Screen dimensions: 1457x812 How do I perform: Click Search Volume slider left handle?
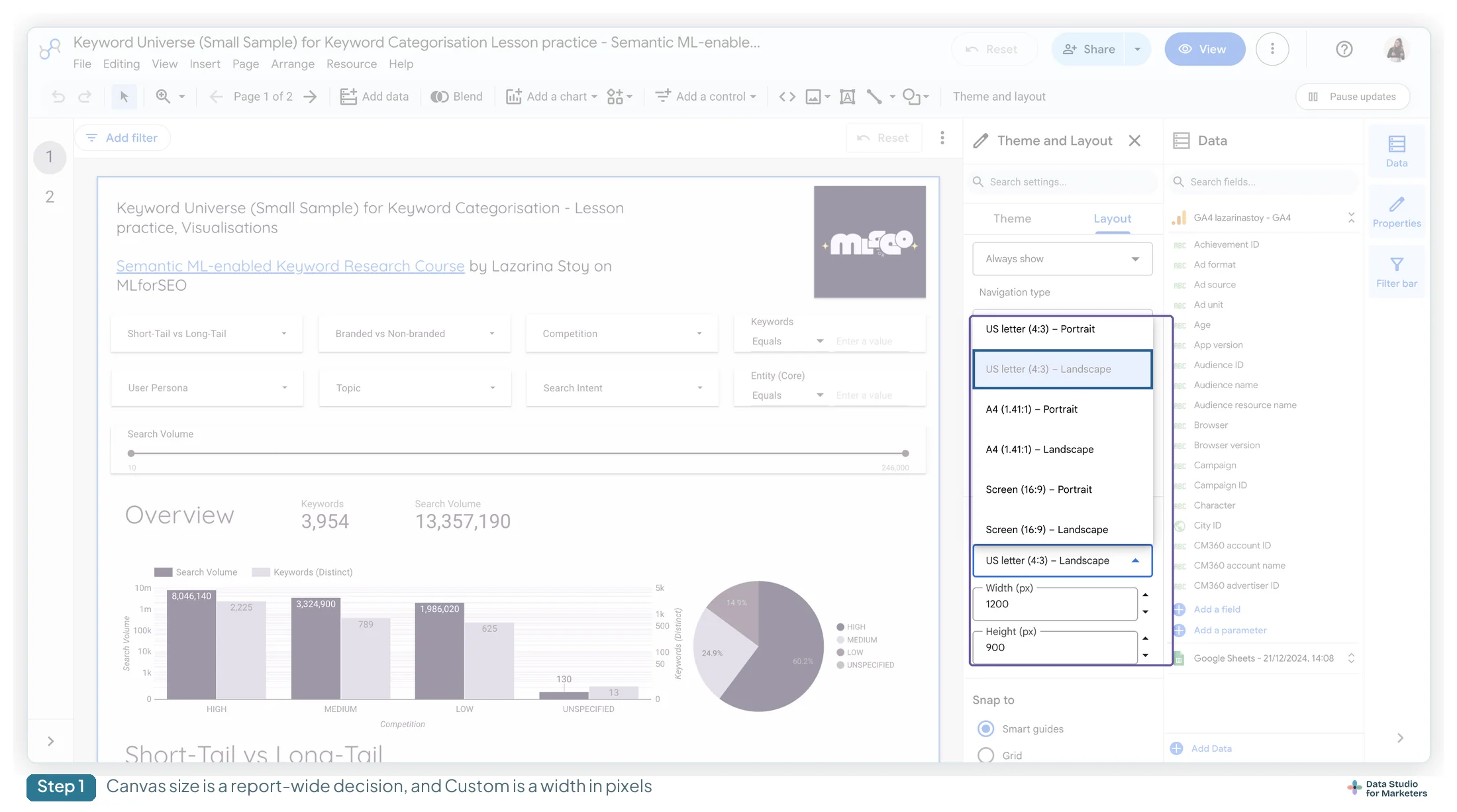[131, 454]
